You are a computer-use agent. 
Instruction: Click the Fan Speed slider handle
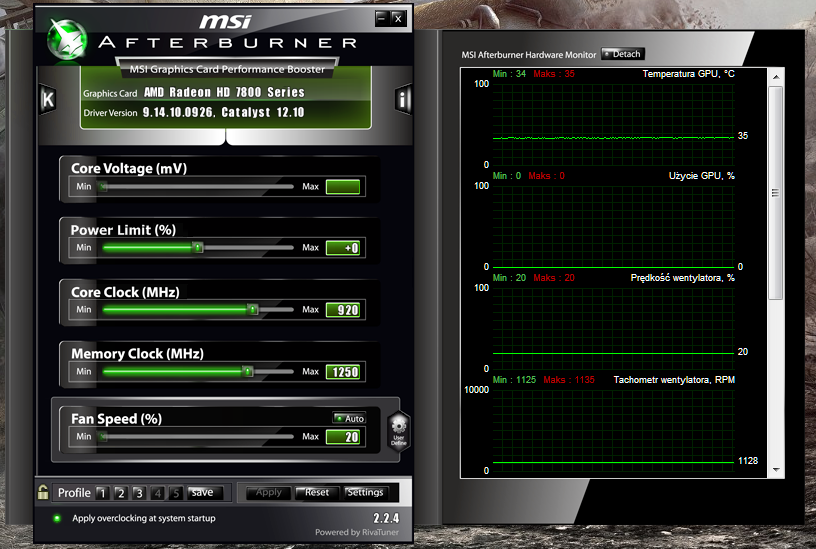click(104, 437)
